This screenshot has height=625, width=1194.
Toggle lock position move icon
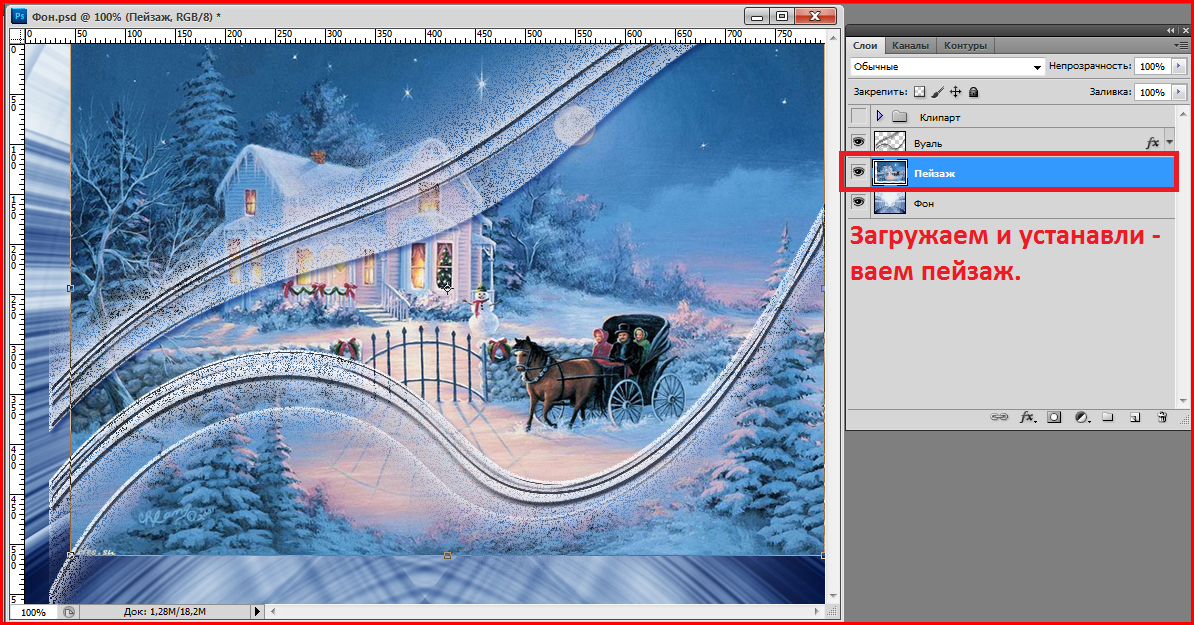[x=956, y=92]
